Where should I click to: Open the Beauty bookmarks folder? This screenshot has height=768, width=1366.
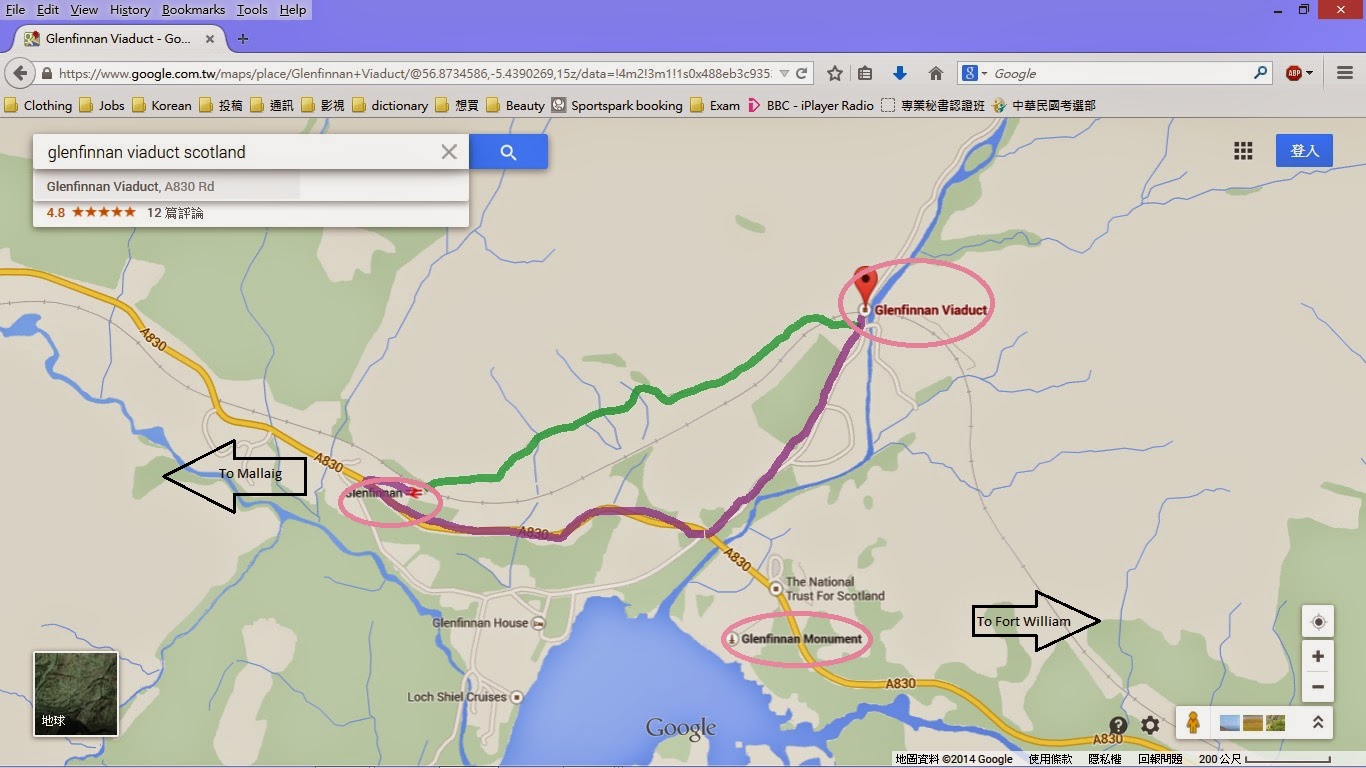tap(516, 105)
